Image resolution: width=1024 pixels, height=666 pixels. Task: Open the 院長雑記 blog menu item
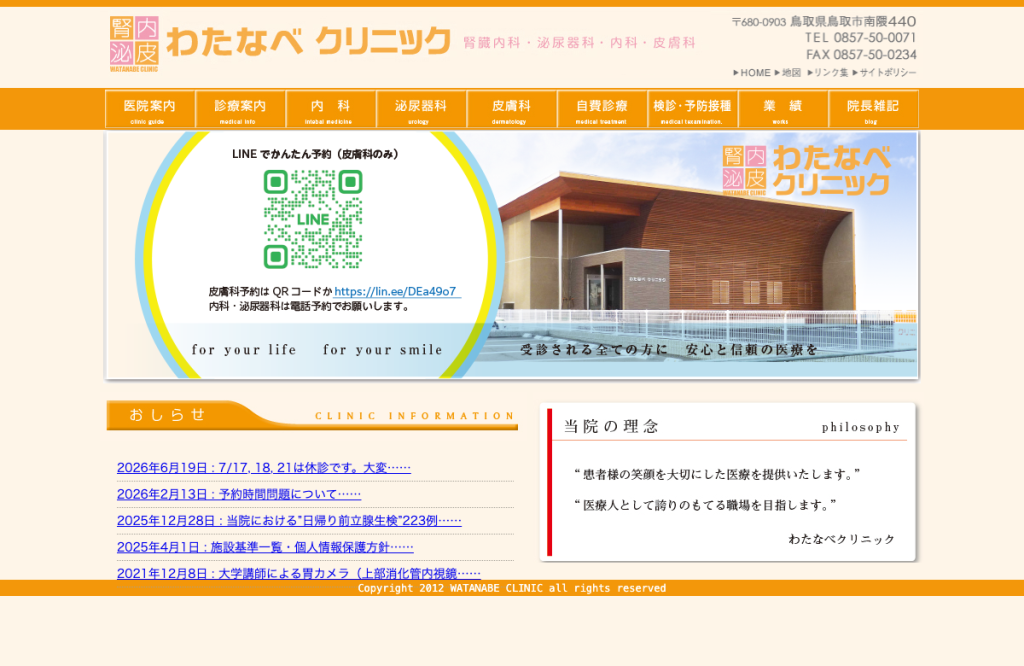873,109
